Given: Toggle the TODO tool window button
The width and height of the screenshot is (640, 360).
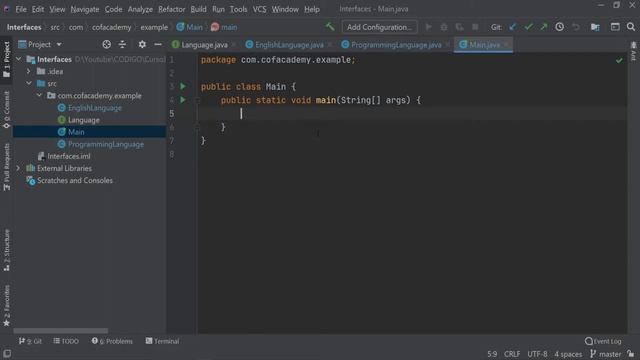Looking at the screenshot, I should 66,341.
